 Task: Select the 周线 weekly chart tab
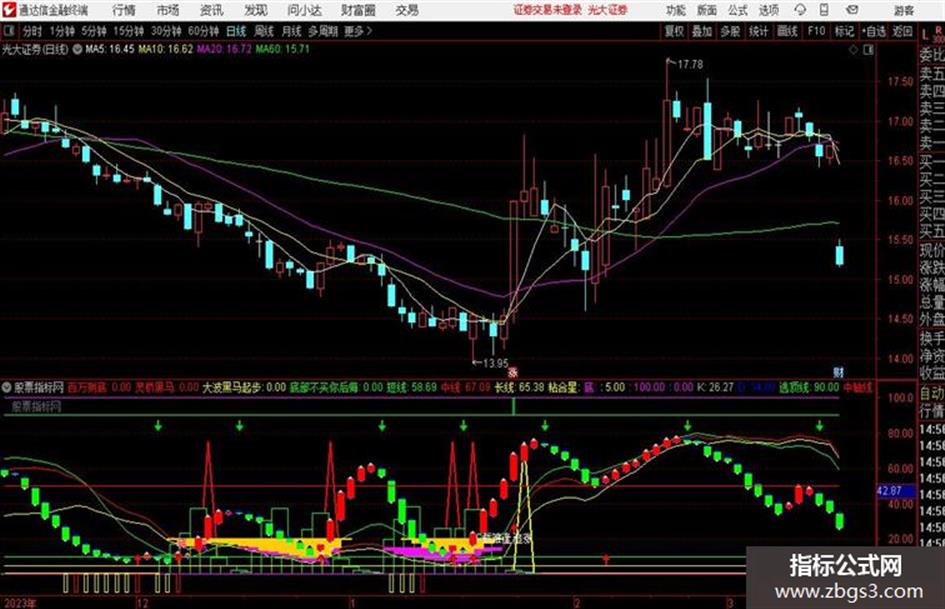coord(264,31)
